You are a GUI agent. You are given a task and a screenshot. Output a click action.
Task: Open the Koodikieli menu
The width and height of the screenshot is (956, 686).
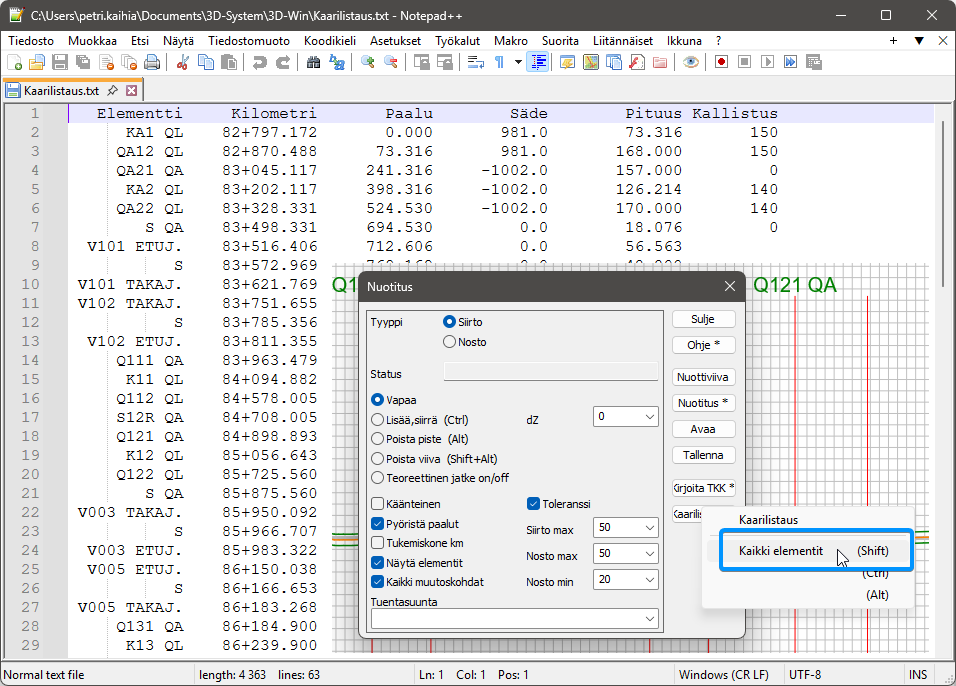coord(329,40)
